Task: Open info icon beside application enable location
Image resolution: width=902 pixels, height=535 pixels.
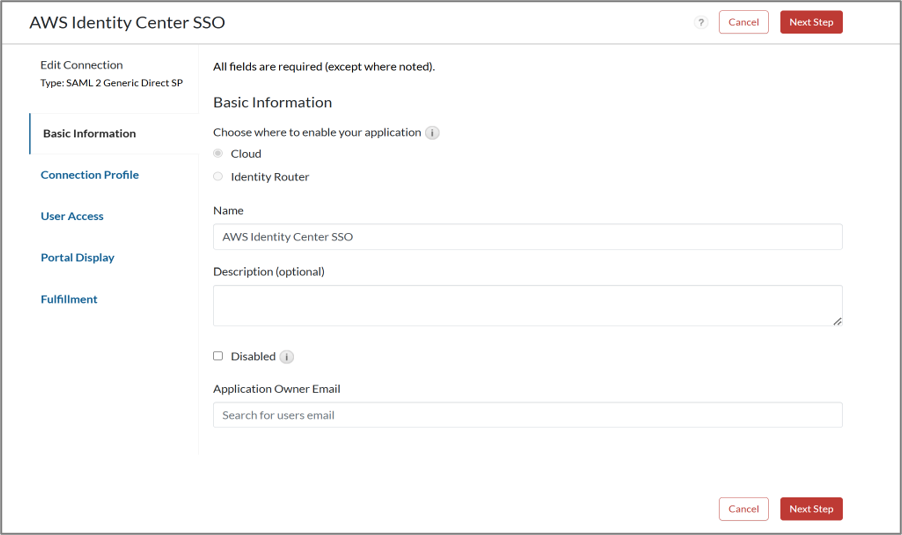Action: tap(432, 133)
